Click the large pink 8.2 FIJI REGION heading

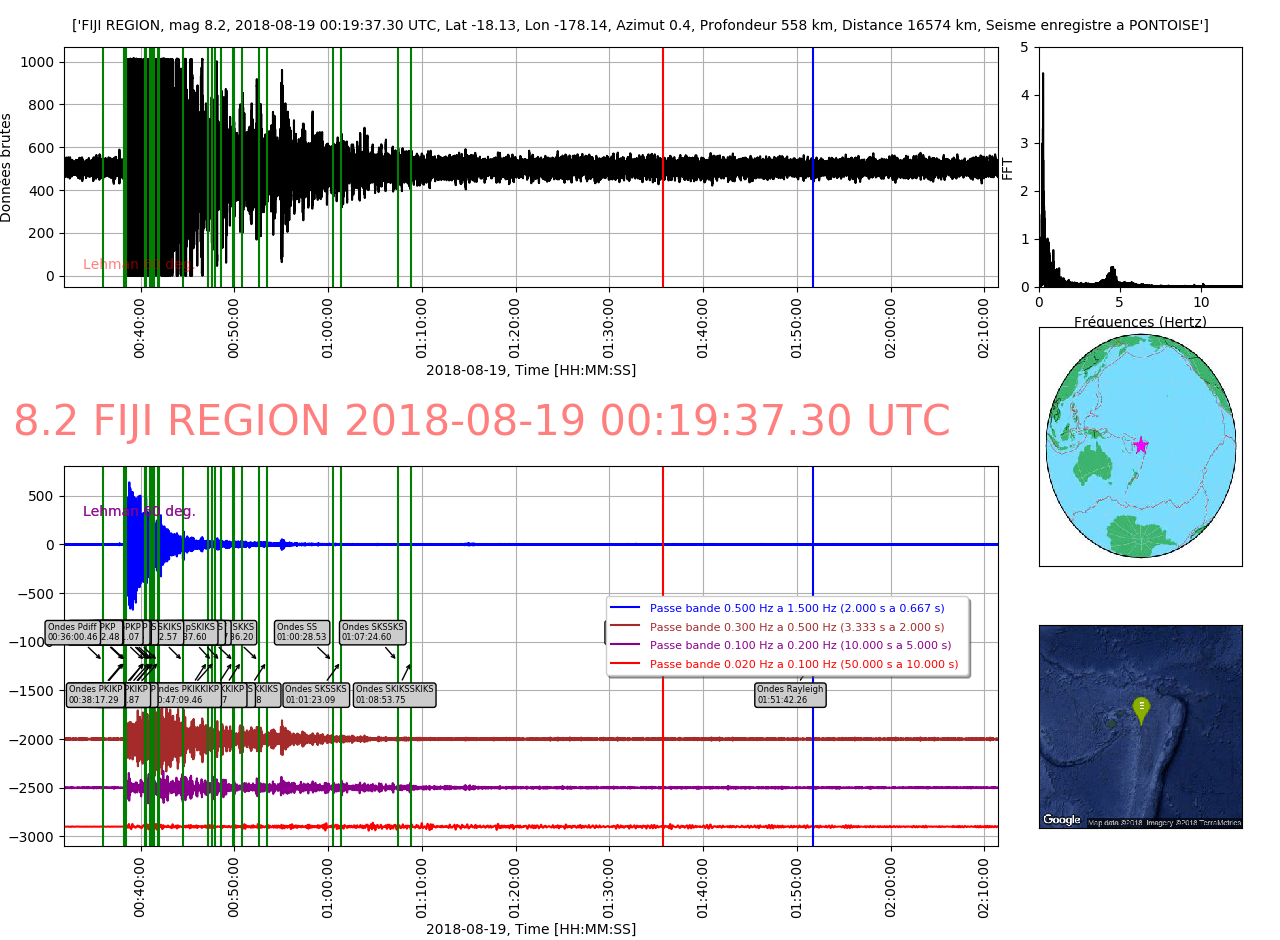tap(481, 422)
